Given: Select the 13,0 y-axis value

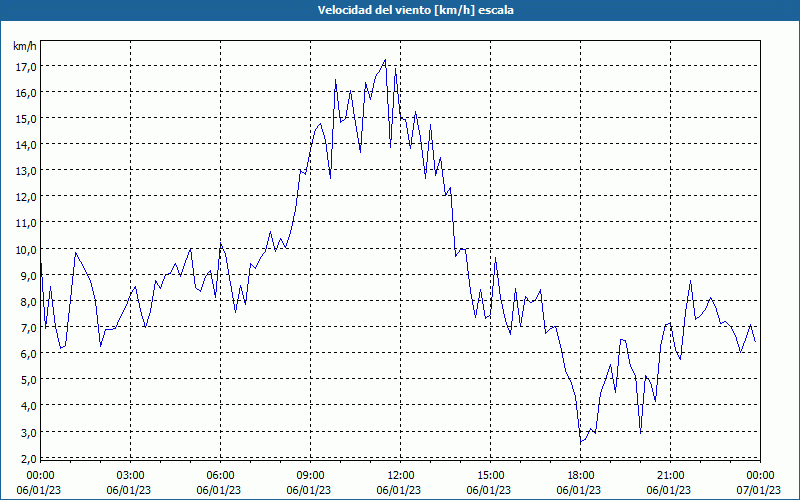Looking at the screenshot, I should click(x=25, y=171).
